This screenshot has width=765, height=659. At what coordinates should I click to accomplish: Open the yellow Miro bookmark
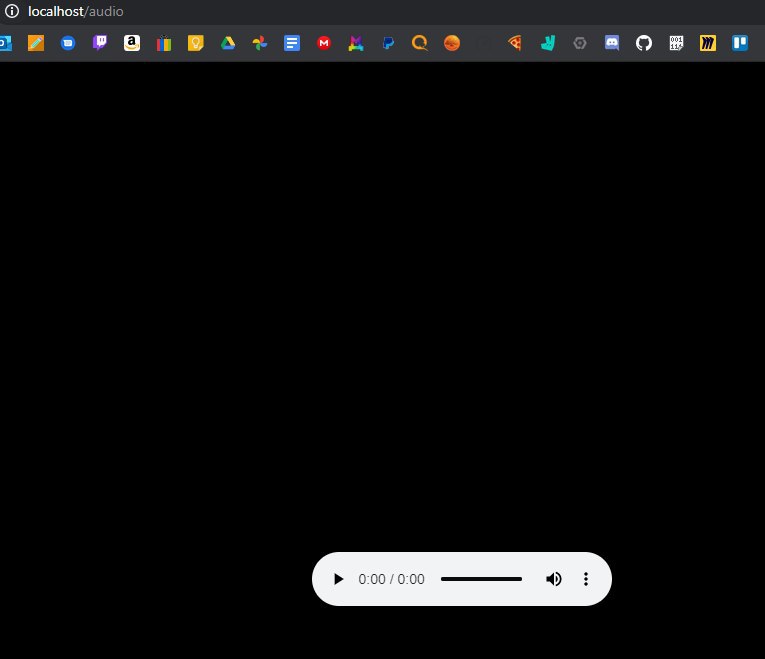tap(708, 43)
